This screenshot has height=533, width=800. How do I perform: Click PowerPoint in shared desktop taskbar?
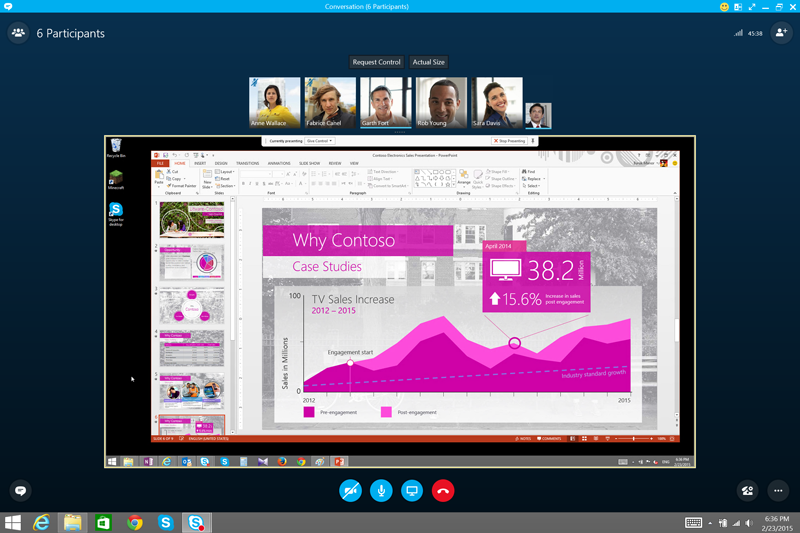339,462
